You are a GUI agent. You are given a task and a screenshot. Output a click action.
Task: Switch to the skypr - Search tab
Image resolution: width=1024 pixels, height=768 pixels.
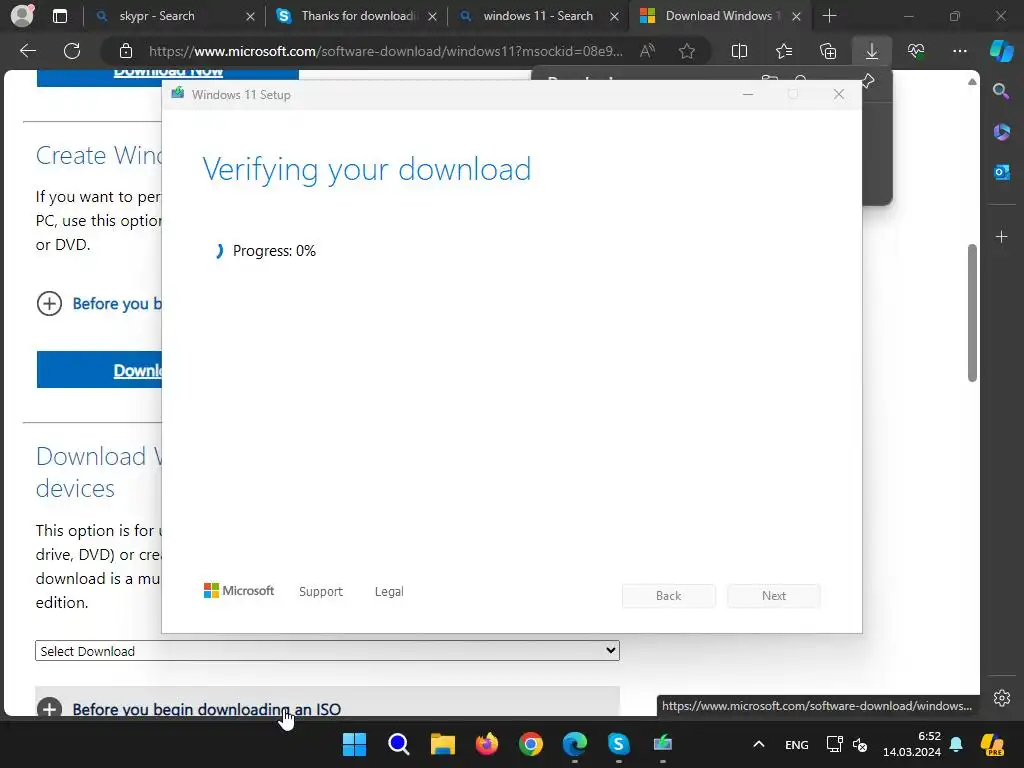(x=157, y=16)
